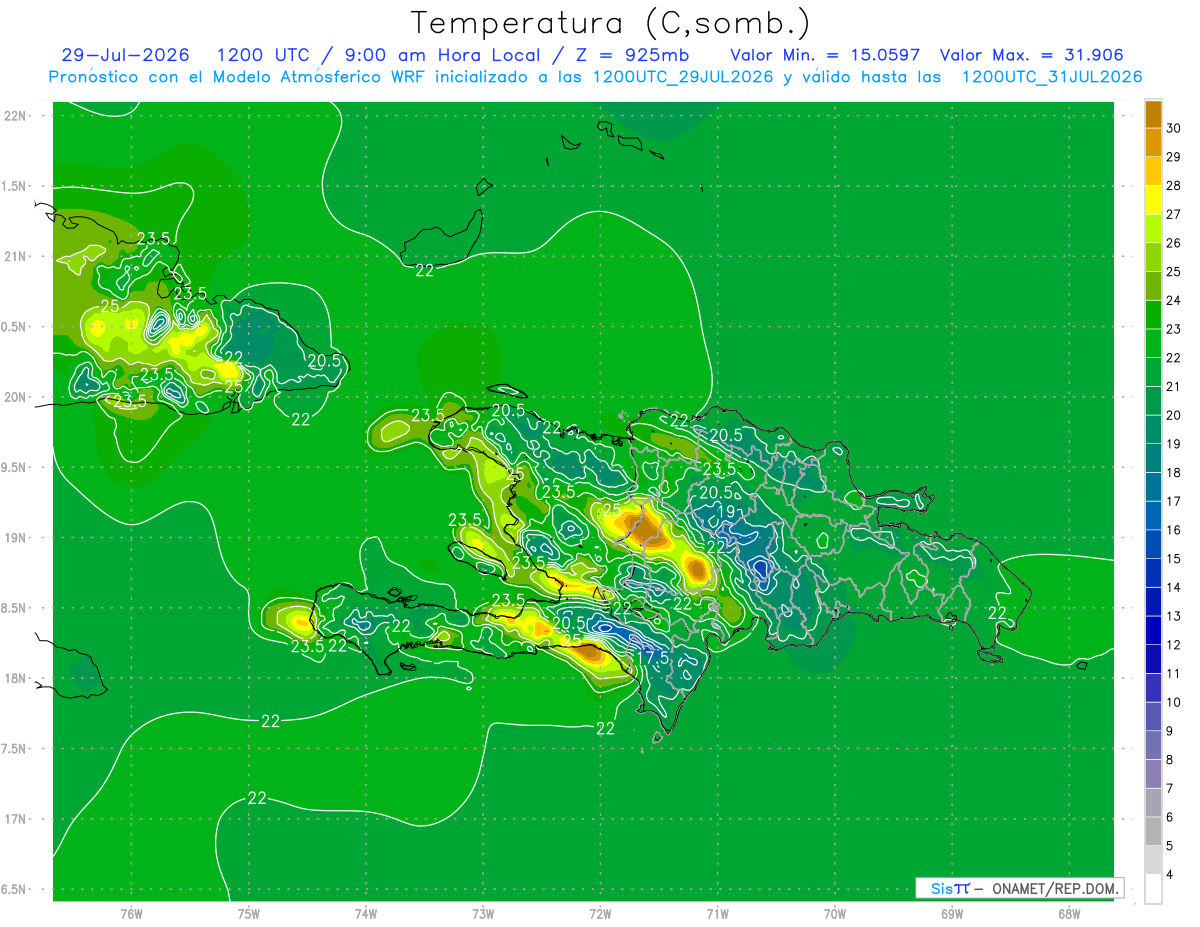Click legend value "18" on the color scale
Screen dimensions: 1200x927
pos(1174,473)
